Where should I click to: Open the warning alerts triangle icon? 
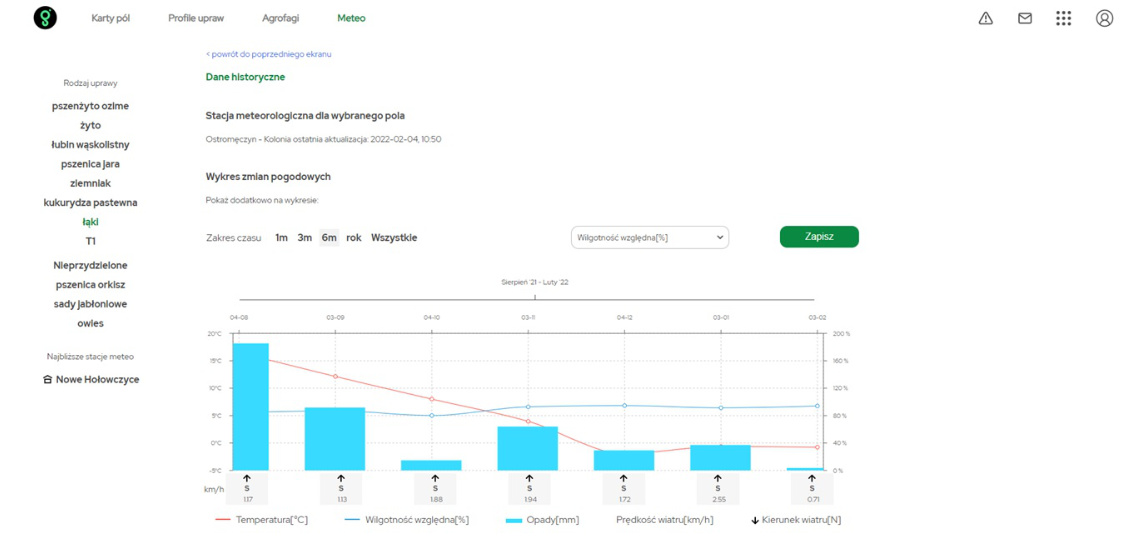(985, 18)
